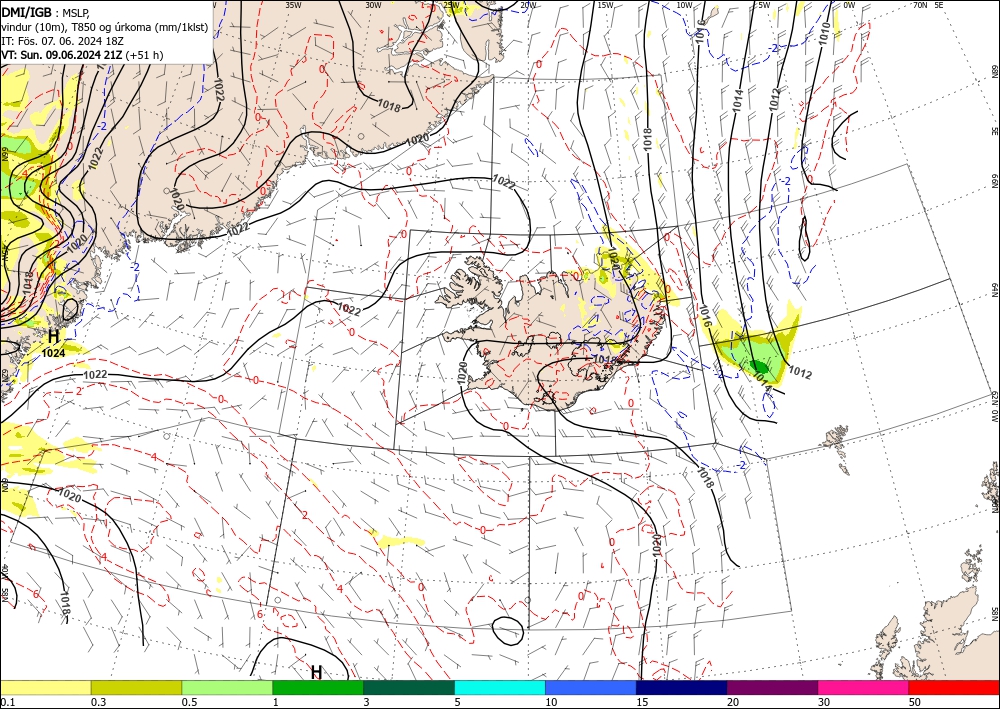The width and height of the screenshot is (1000, 709).
Task: Select the dark green 3 mm legend swatch
Action: [409, 687]
